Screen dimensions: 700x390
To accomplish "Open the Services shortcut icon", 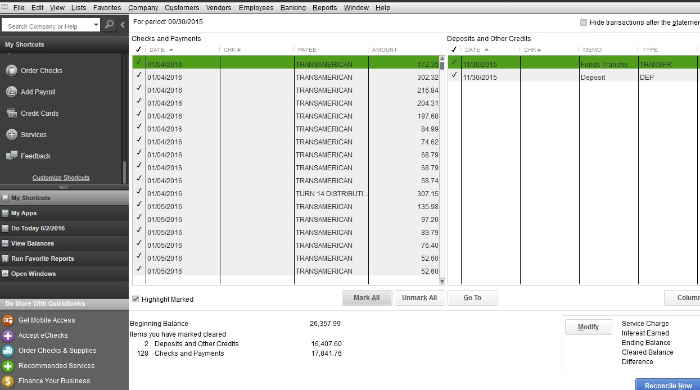I will 11,134.
